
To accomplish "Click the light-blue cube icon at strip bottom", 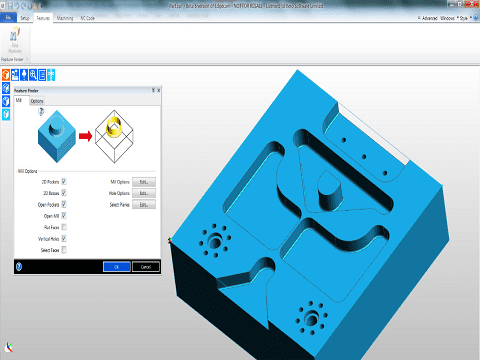I will (x=6, y=114).
